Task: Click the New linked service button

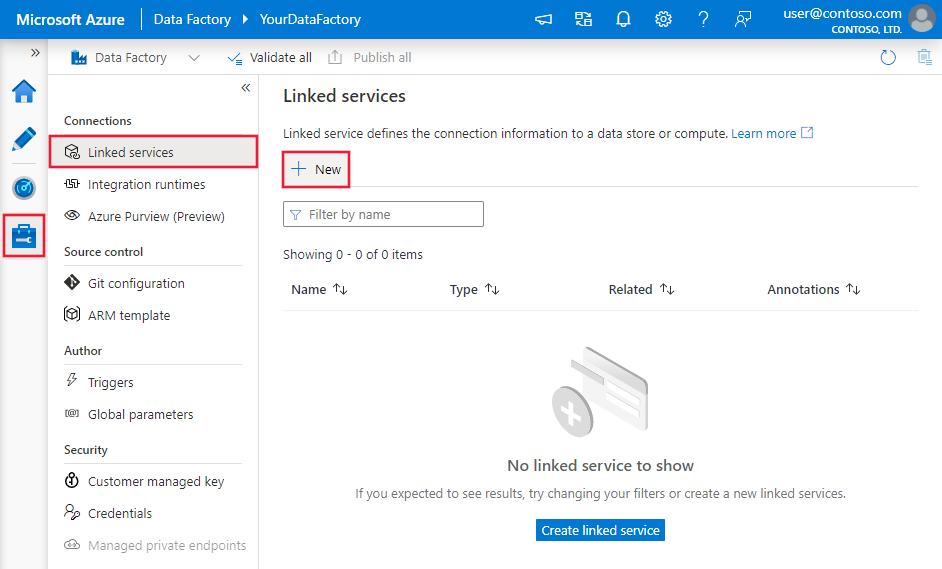Action: tap(316, 169)
